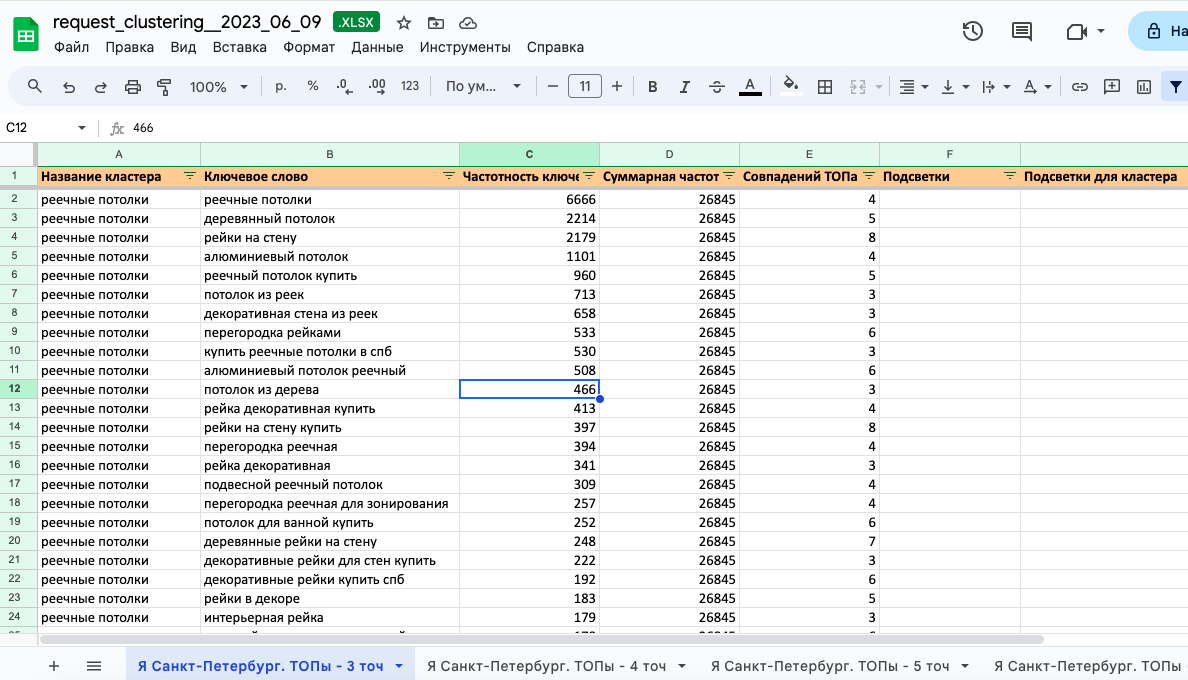This screenshot has width=1188, height=680.
Task: Toggle the filter funnel in toolbar
Action: 1175,87
